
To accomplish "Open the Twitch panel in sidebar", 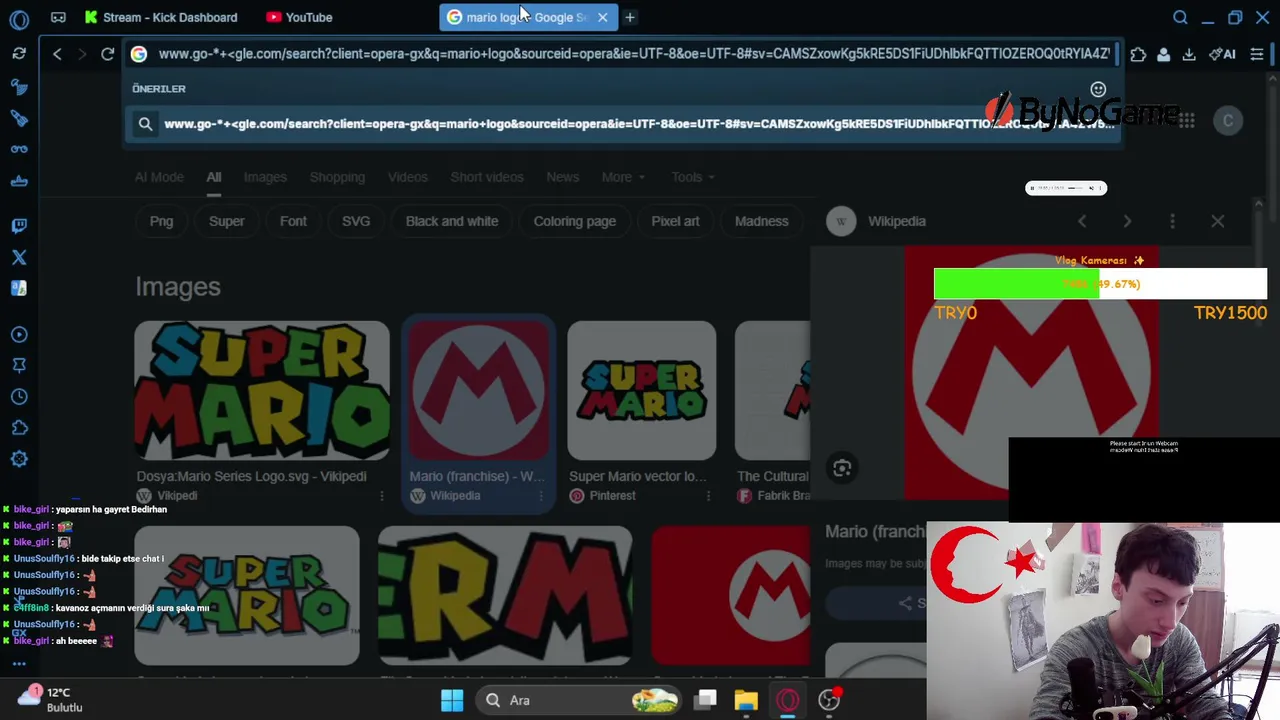I will point(19,226).
